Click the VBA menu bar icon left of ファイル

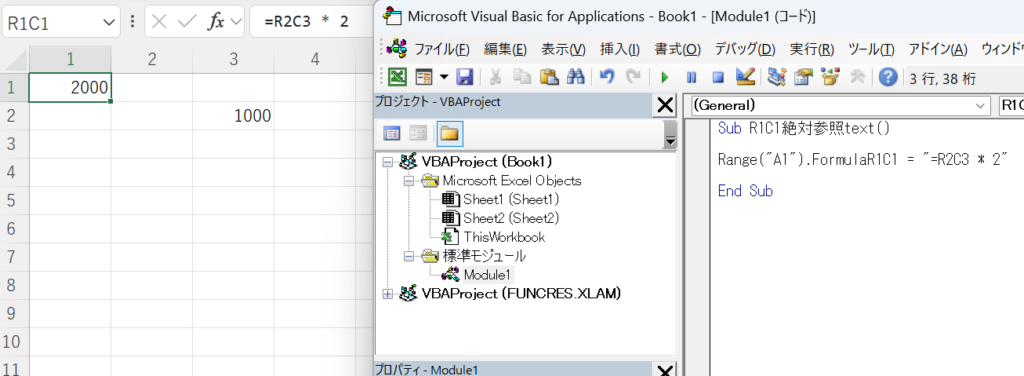pos(397,48)
